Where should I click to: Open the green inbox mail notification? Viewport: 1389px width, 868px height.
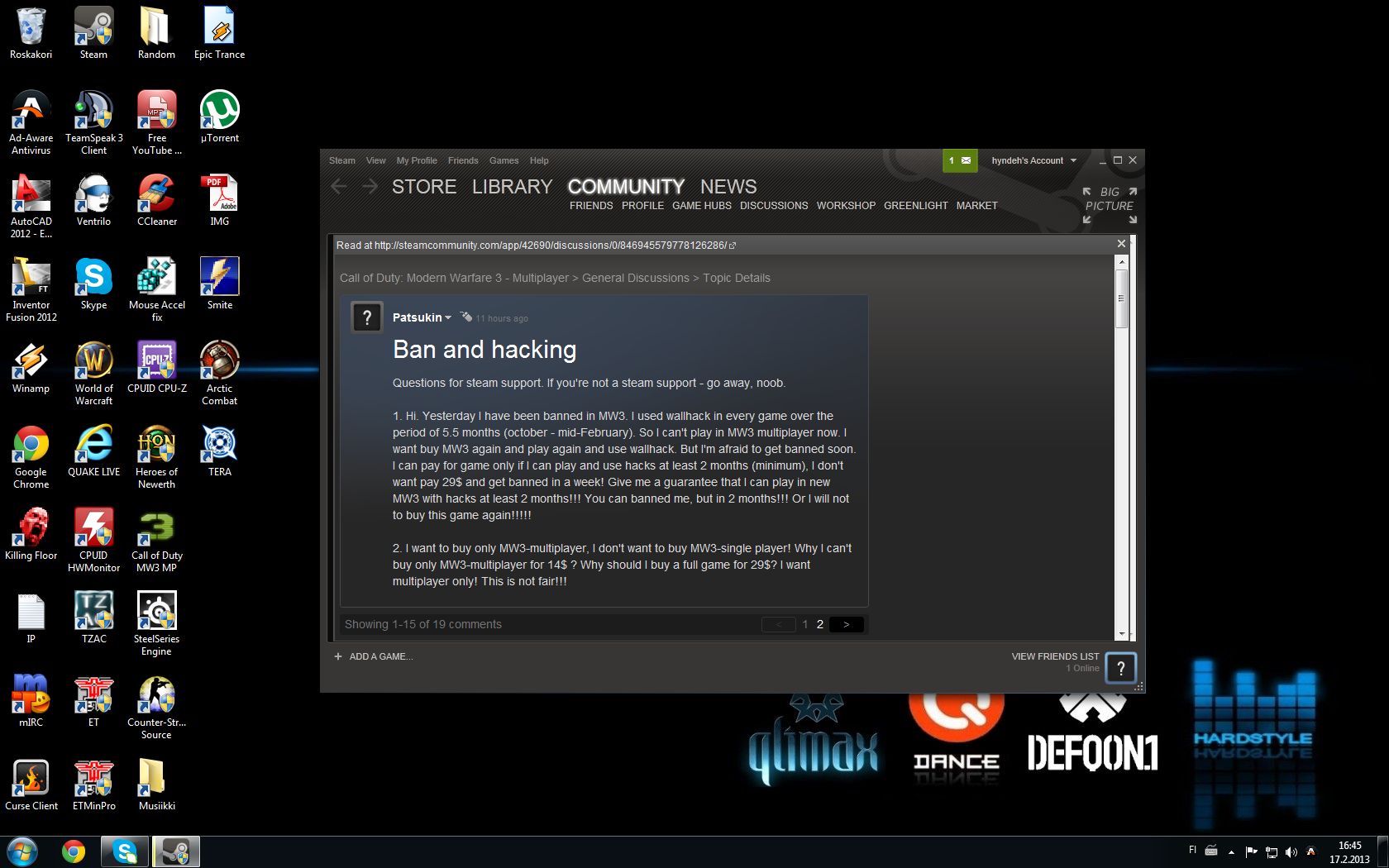pyautogui.click(x=960, y=160)
